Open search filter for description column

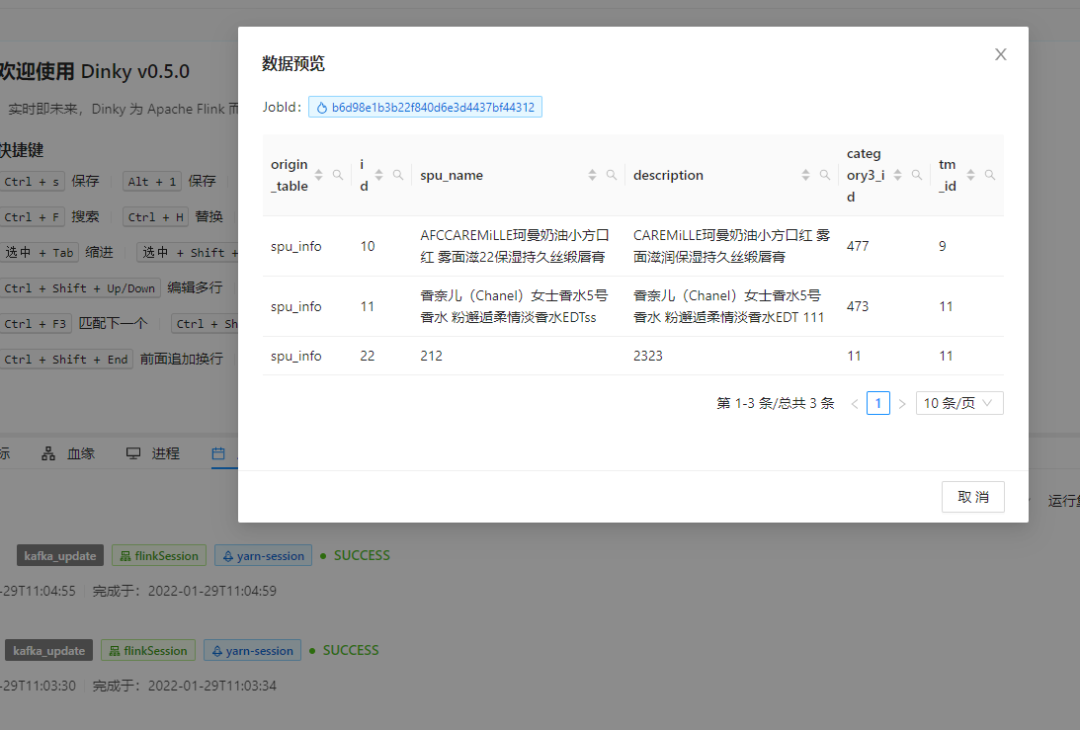point(825,175)
